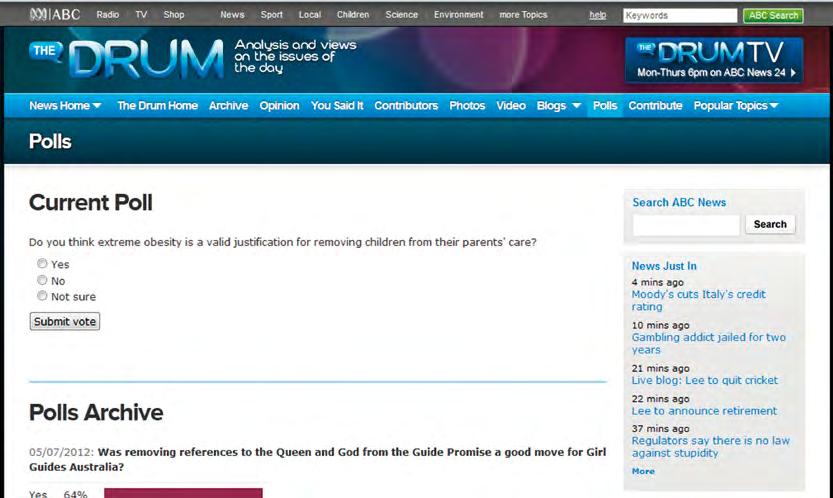Screen dimensions: 833x498
Task: Select the Polls nav tab
Action: (x=605, y=106)
